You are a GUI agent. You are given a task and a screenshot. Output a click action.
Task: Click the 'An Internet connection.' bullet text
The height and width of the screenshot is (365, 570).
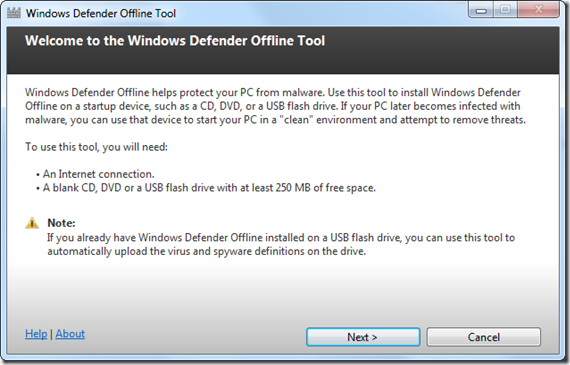pyautogui.click(x=99, y=174)
